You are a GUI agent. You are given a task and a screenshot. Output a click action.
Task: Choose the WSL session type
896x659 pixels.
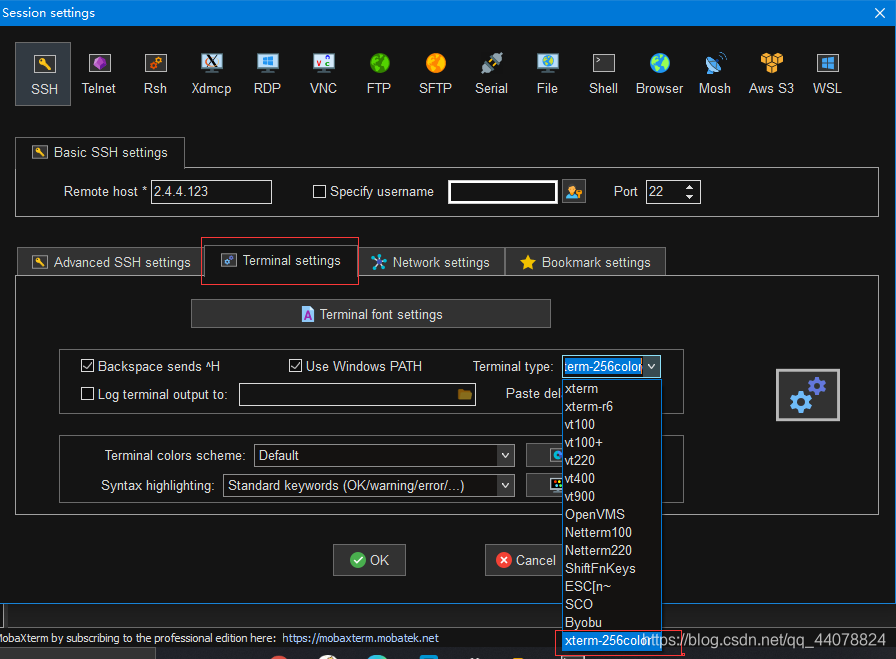click(827, 74)
